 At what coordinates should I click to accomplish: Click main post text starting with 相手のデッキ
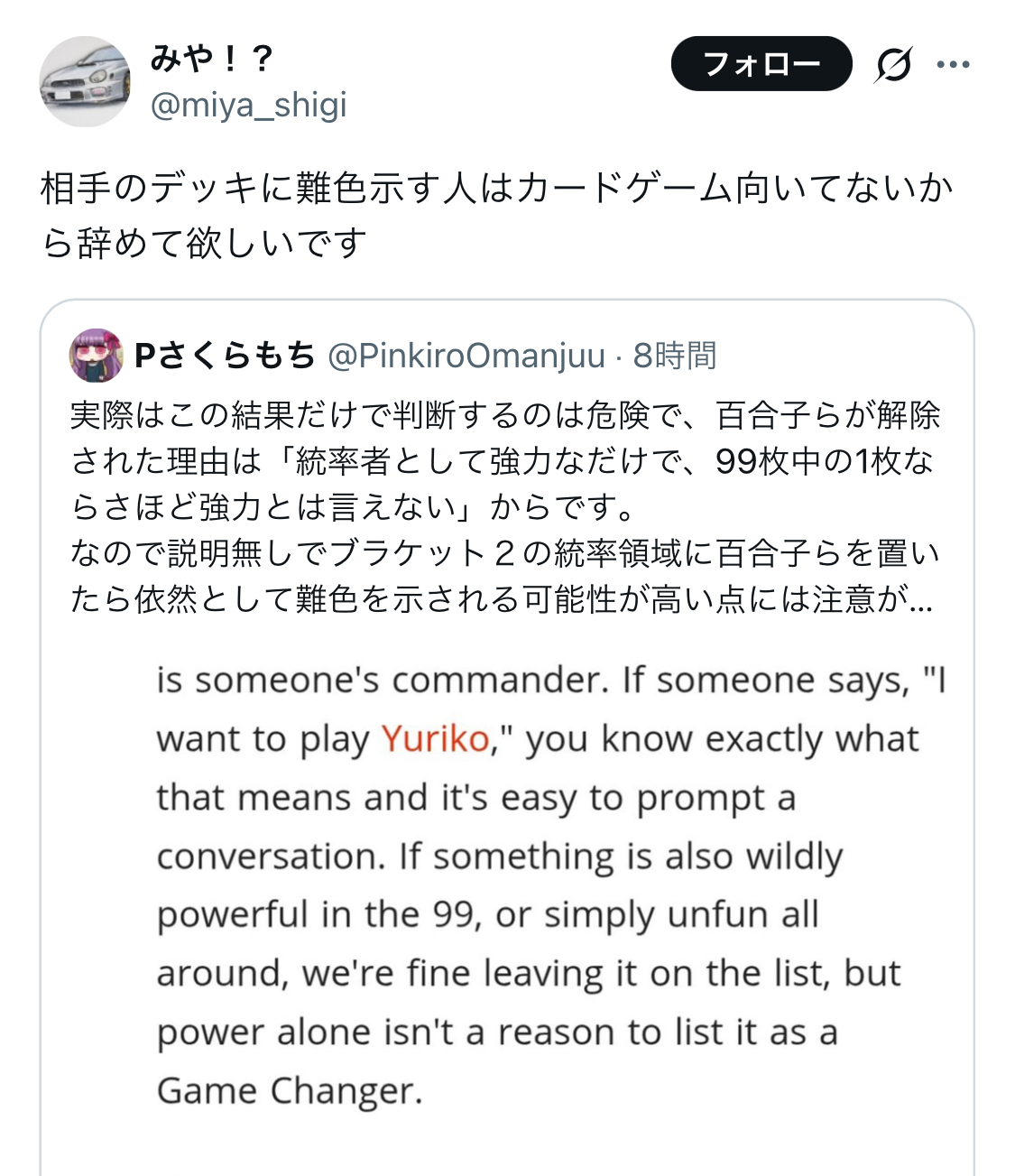tap(496, 189)
